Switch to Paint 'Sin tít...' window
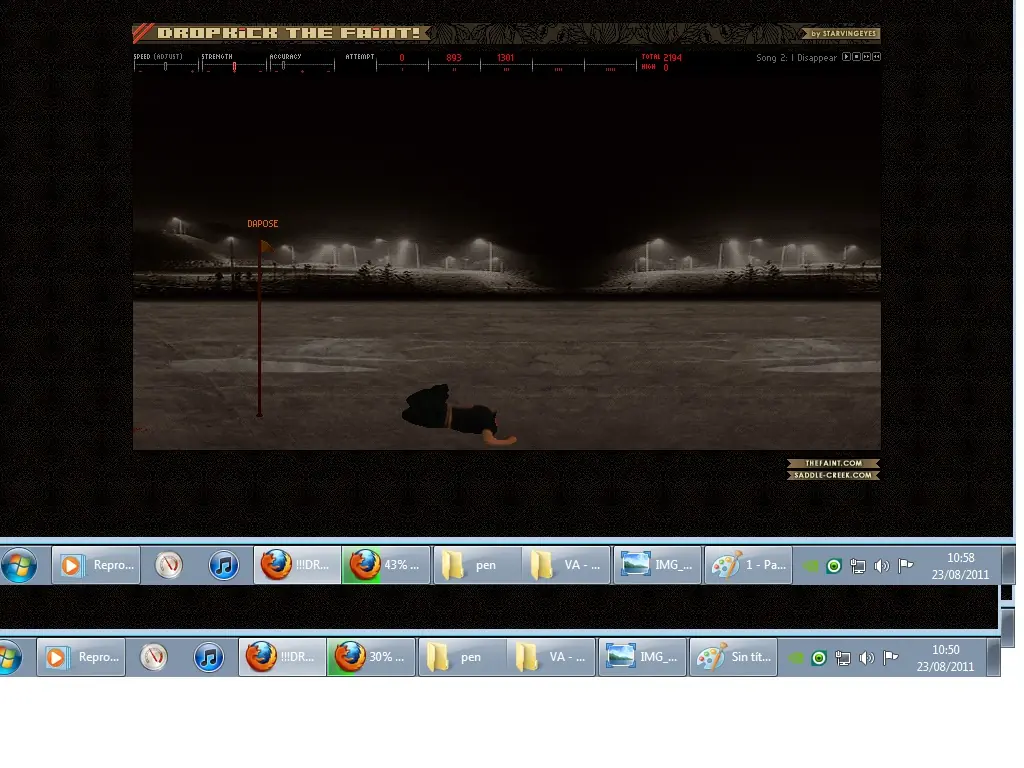 pyautogui.click(x=733, y=657)
